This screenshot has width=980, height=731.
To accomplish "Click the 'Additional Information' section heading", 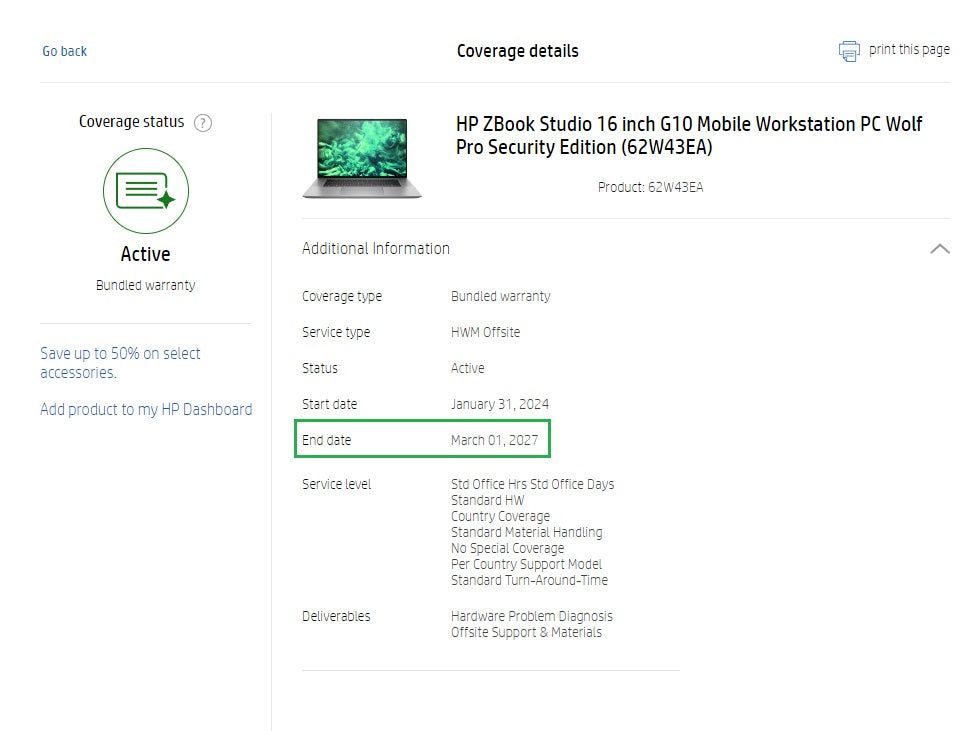I will click(376, 248).
